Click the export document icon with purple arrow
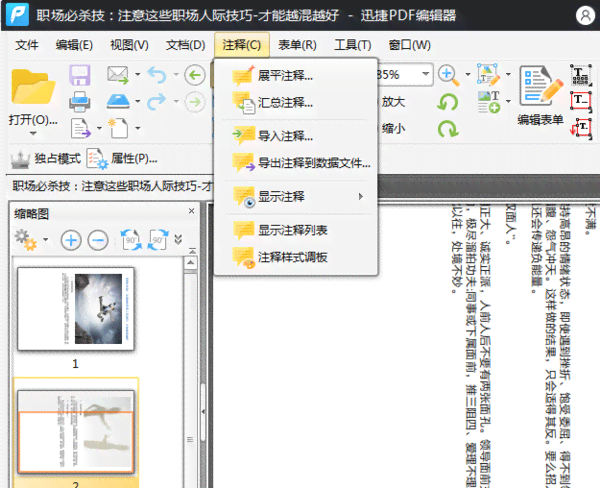The width and height of the screenshot is (600, 488). pyautogui.click(x=80, y=128)
